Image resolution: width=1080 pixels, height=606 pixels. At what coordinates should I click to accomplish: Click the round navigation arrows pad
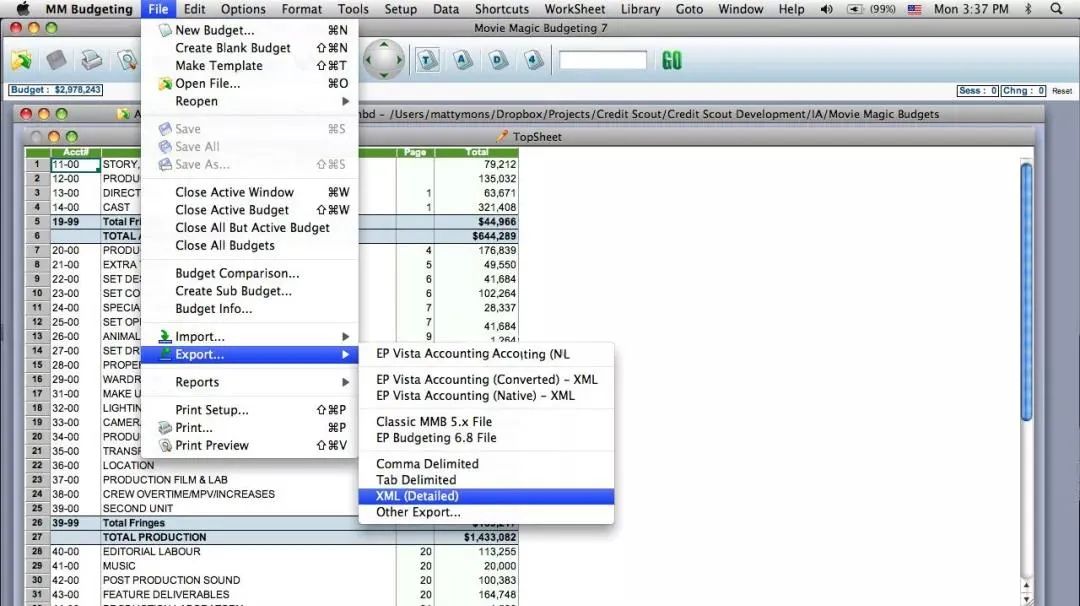(384, 60)
